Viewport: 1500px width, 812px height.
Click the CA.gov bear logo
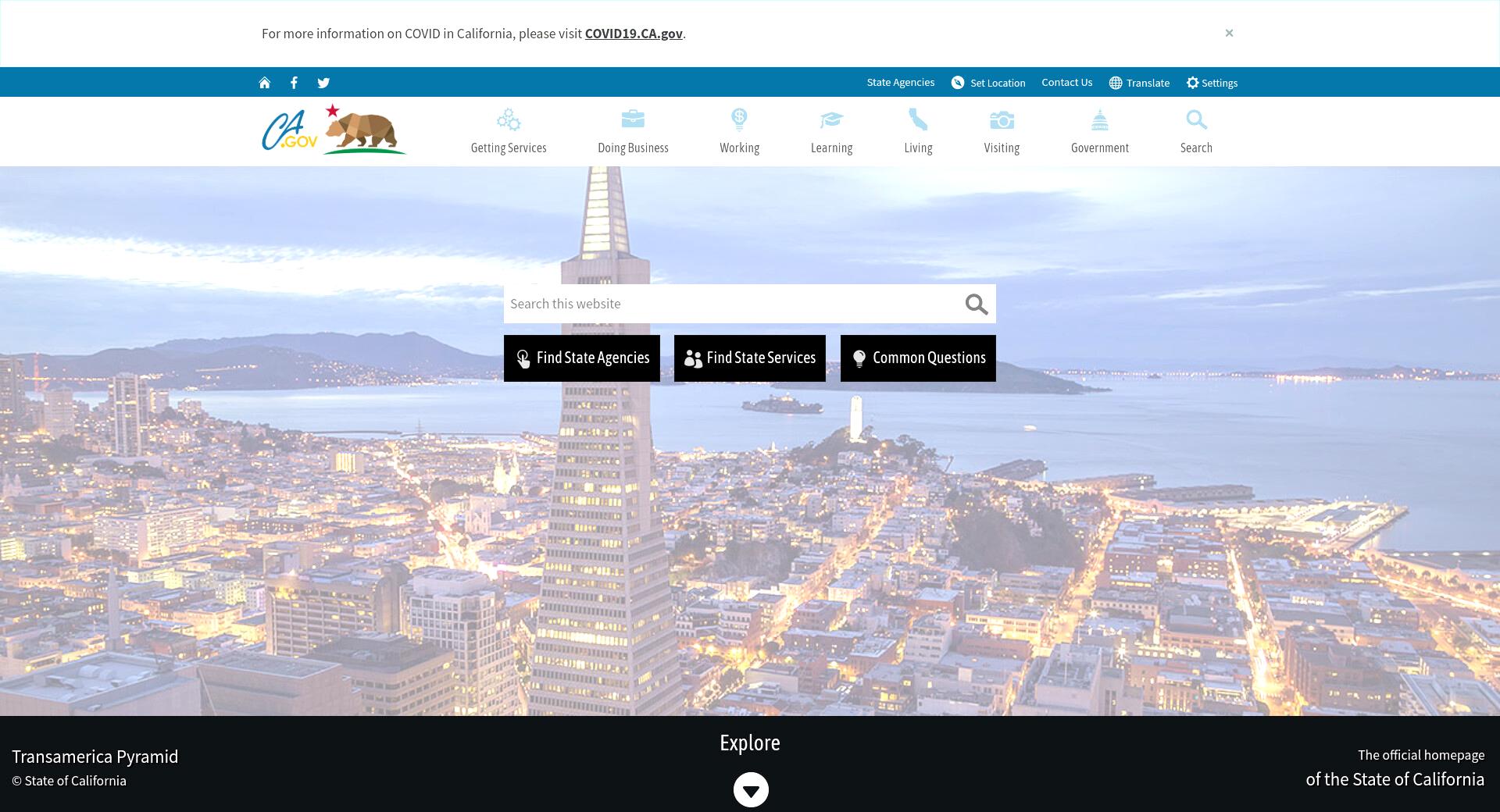(x=334, y=130)
